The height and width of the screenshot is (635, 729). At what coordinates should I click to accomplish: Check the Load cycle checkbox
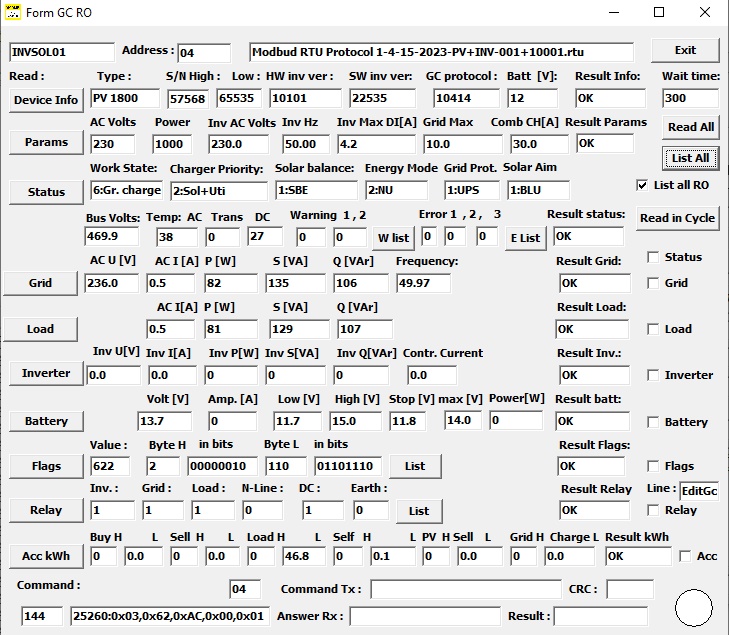coord(653,329)
